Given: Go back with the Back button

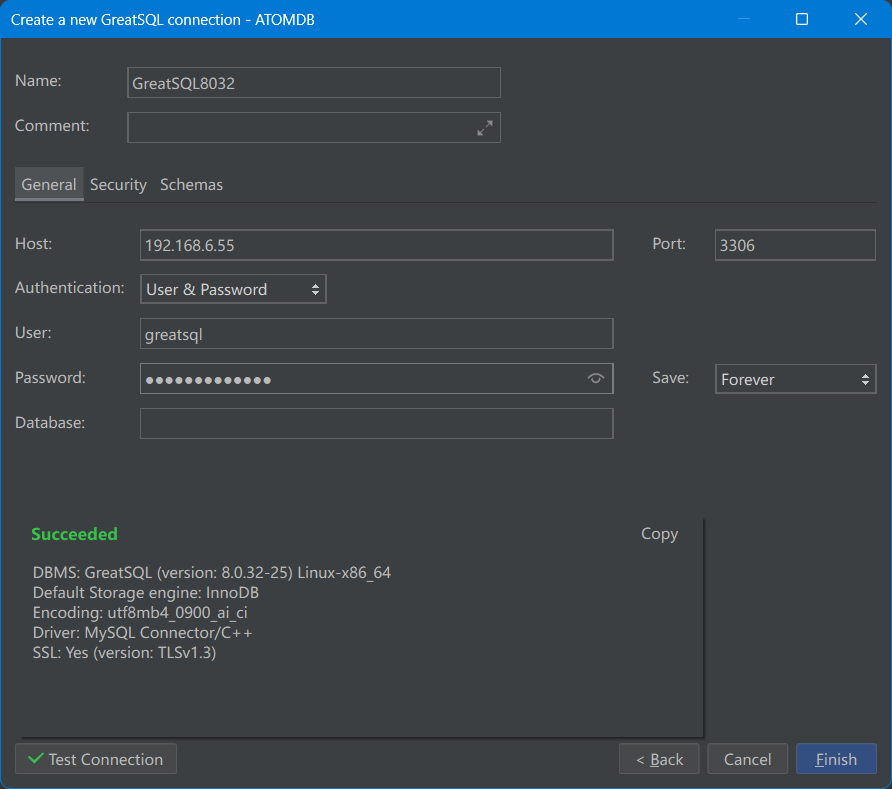Looking at the screenshot, I should pos(659,759).
